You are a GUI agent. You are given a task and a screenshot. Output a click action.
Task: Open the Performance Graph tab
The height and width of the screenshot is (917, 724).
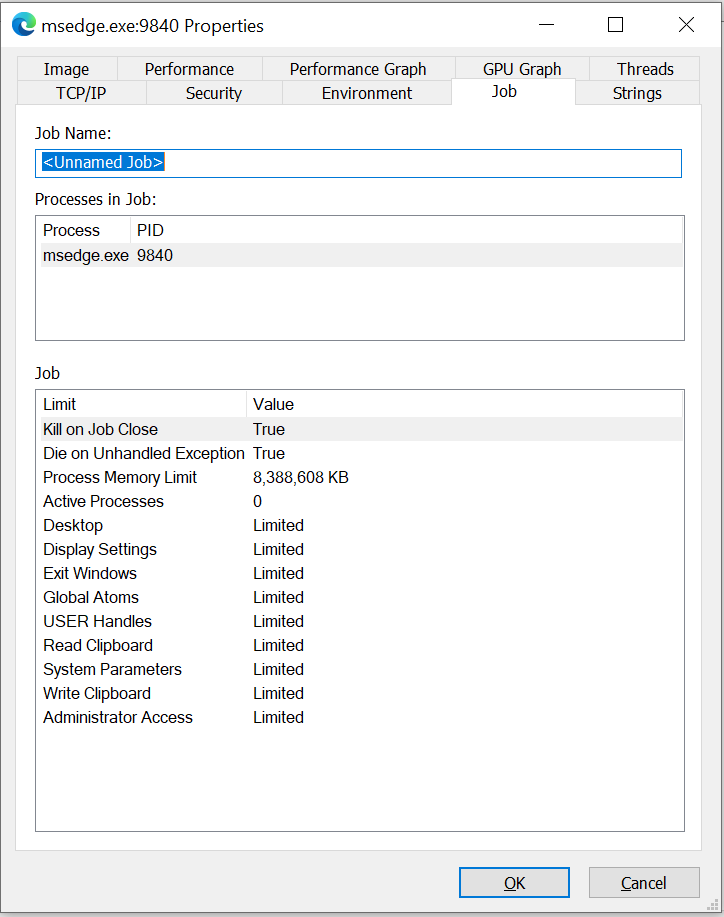[x=358, y=69]
